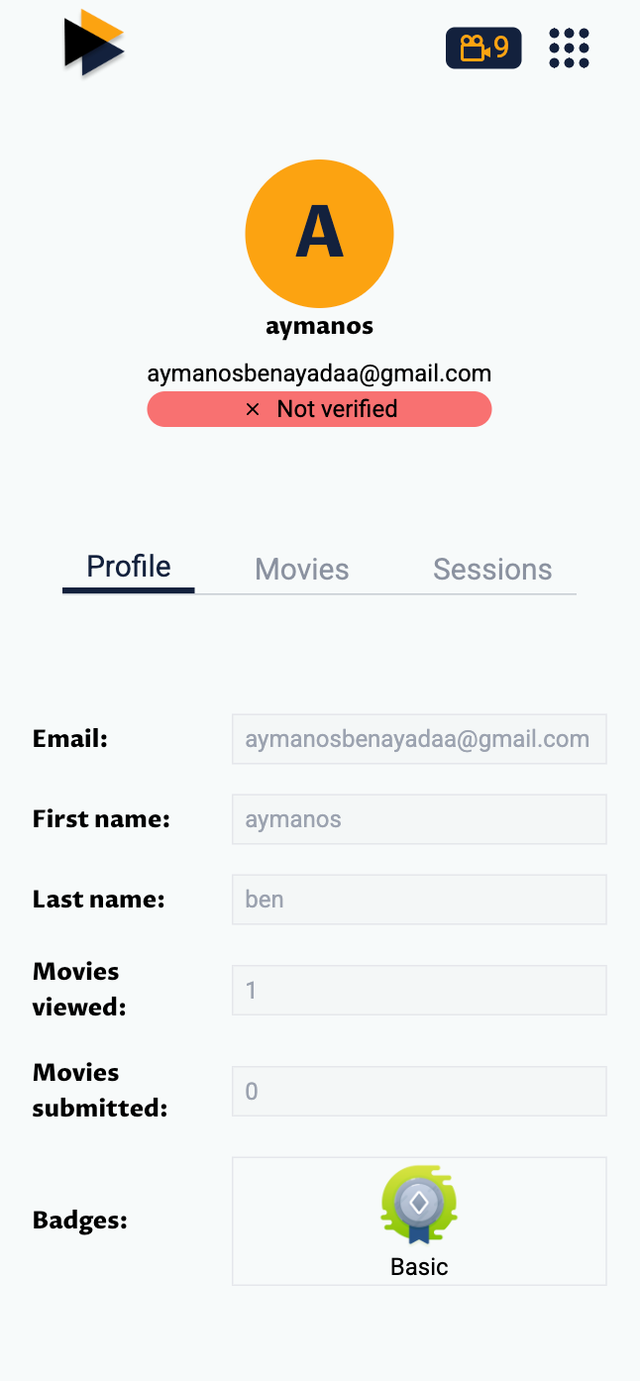Open the camera counter badge showing 9

[483, 48]
